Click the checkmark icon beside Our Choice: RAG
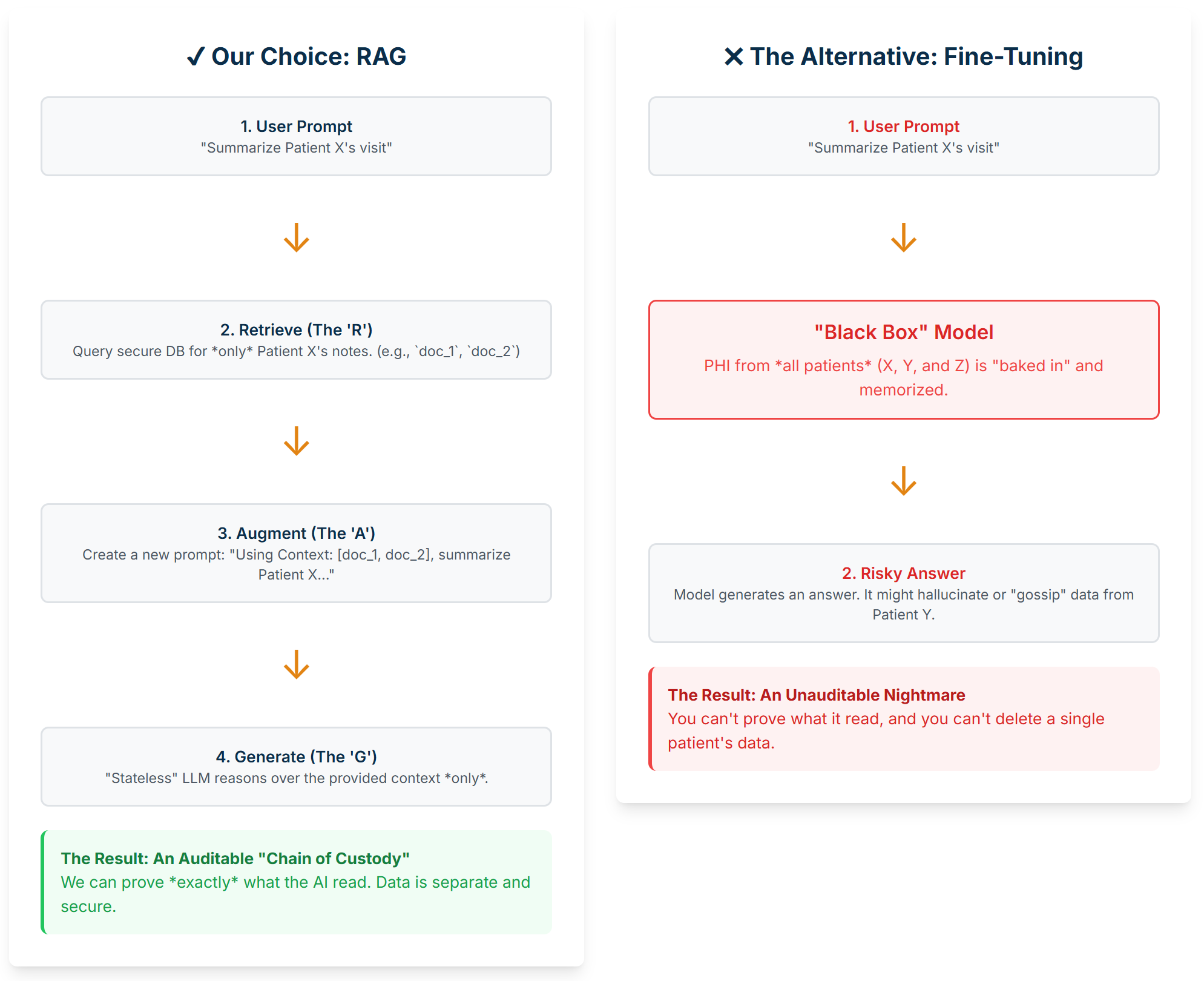Viewport: 1204px width, 981px height. coord(196,56)
